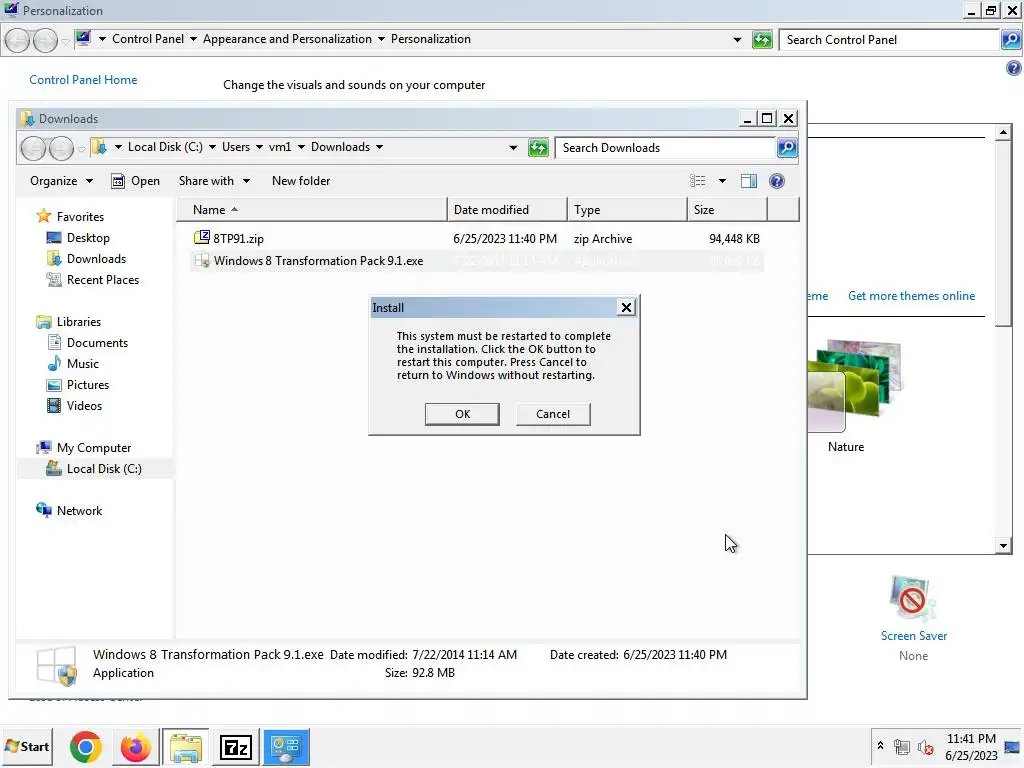
Task: Click the change view icon
Action: click(x=697, y=181)
